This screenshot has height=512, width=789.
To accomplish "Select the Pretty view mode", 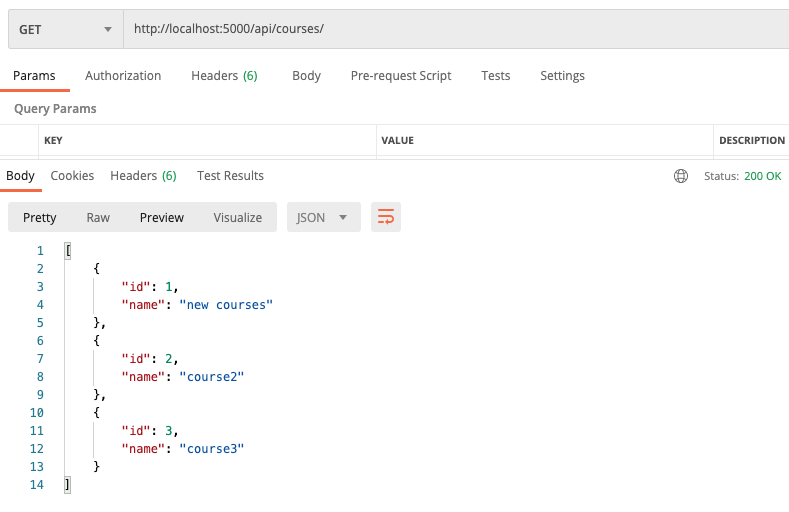I will (x=39, y=217).
